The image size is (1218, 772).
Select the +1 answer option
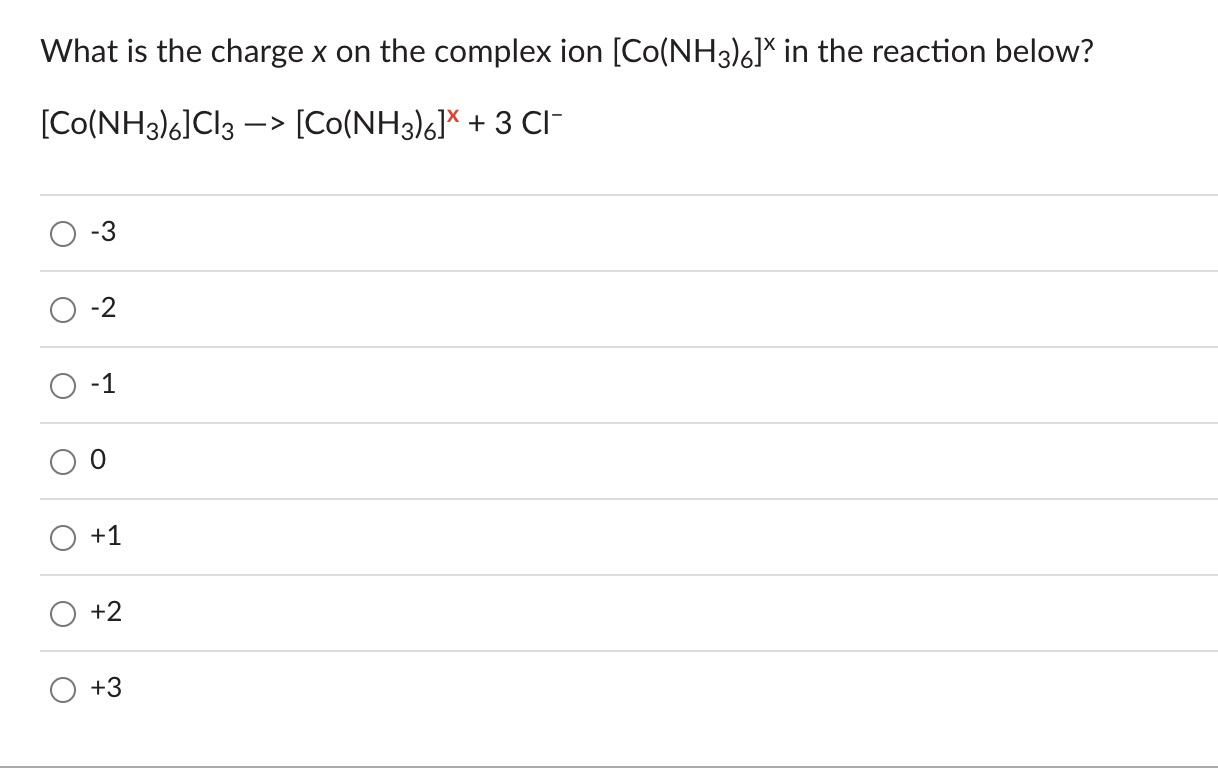[x=62, y=536]
